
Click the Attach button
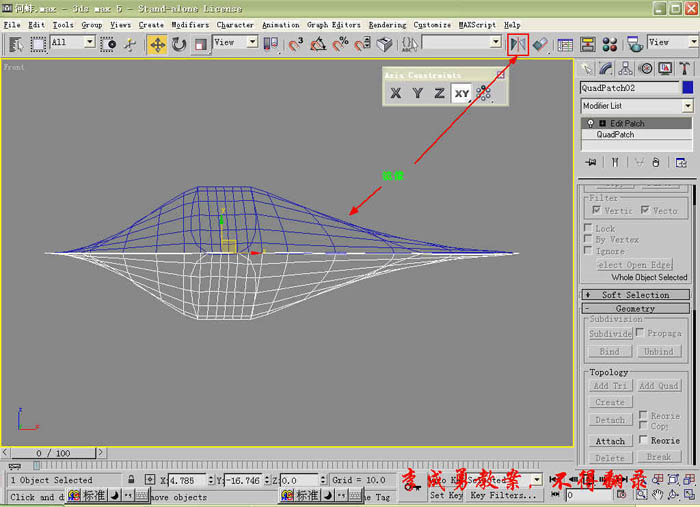coord(610,441)
